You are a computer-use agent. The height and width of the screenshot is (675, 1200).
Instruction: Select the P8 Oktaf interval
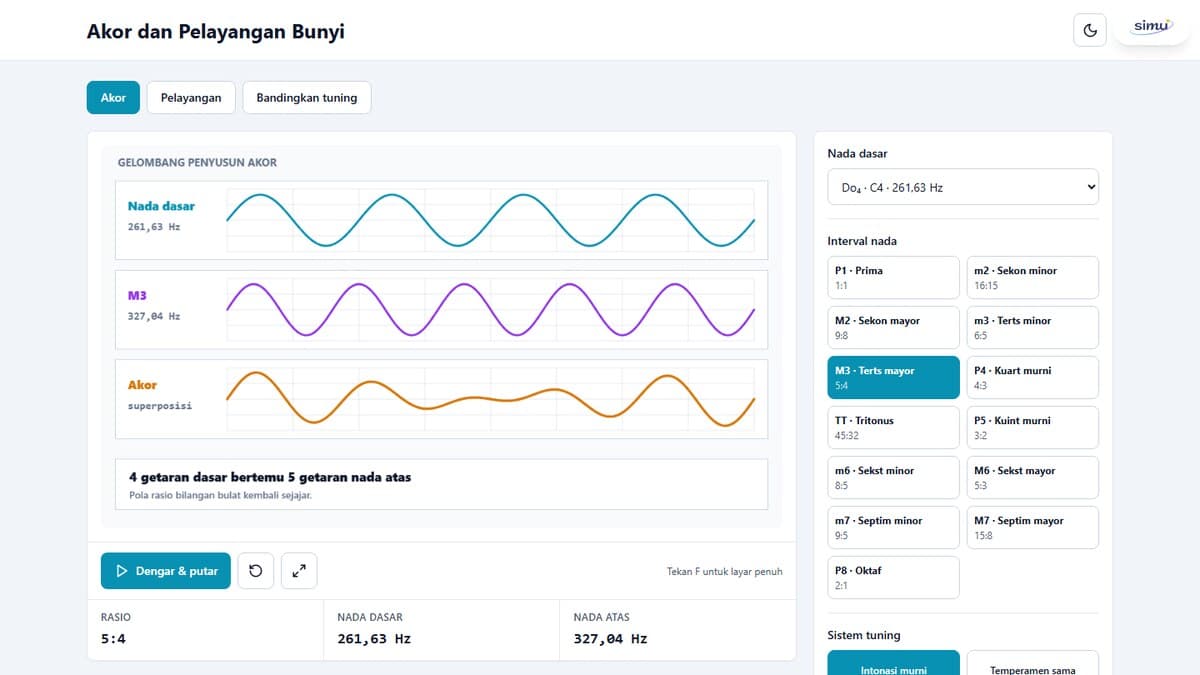point(893,577)
